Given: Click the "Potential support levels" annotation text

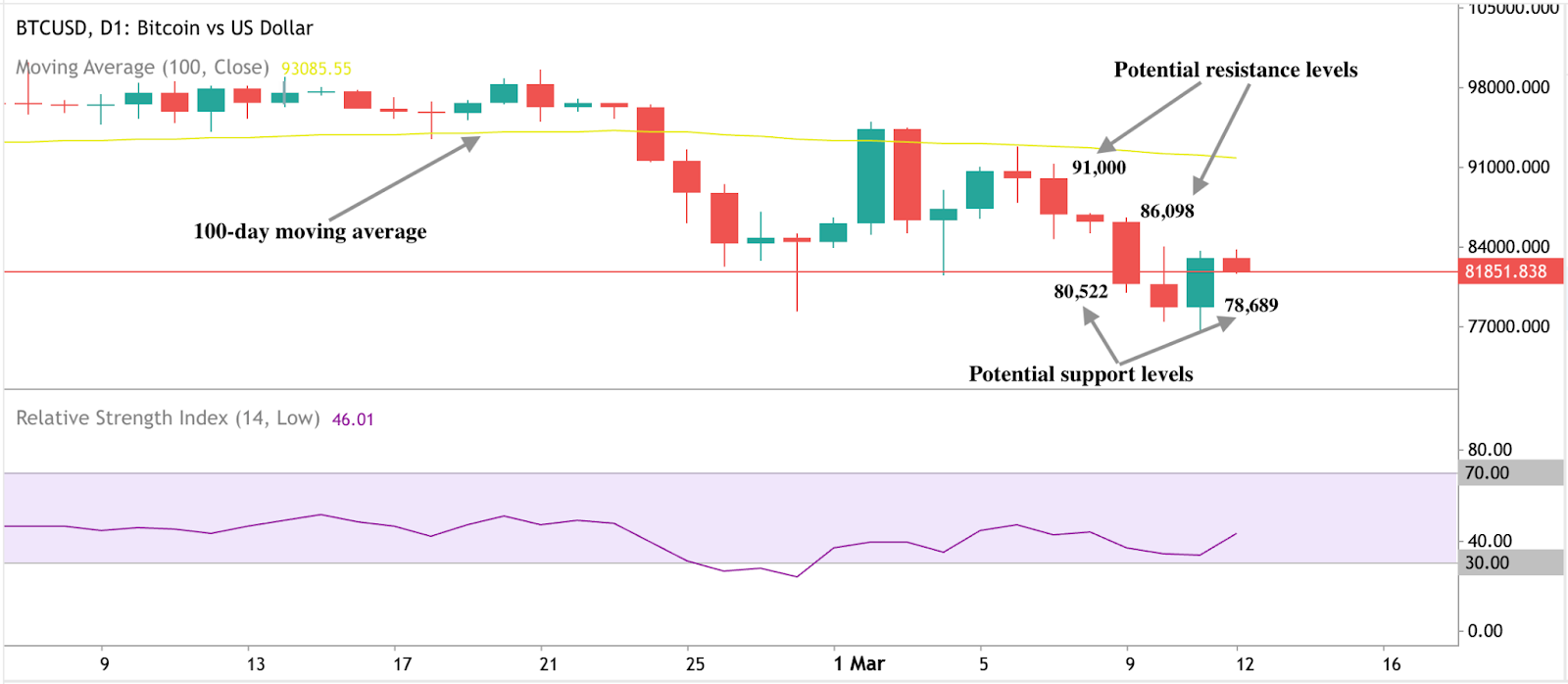Looking at the screenshot, I should pyautogui.click(x=1080, y=374).
